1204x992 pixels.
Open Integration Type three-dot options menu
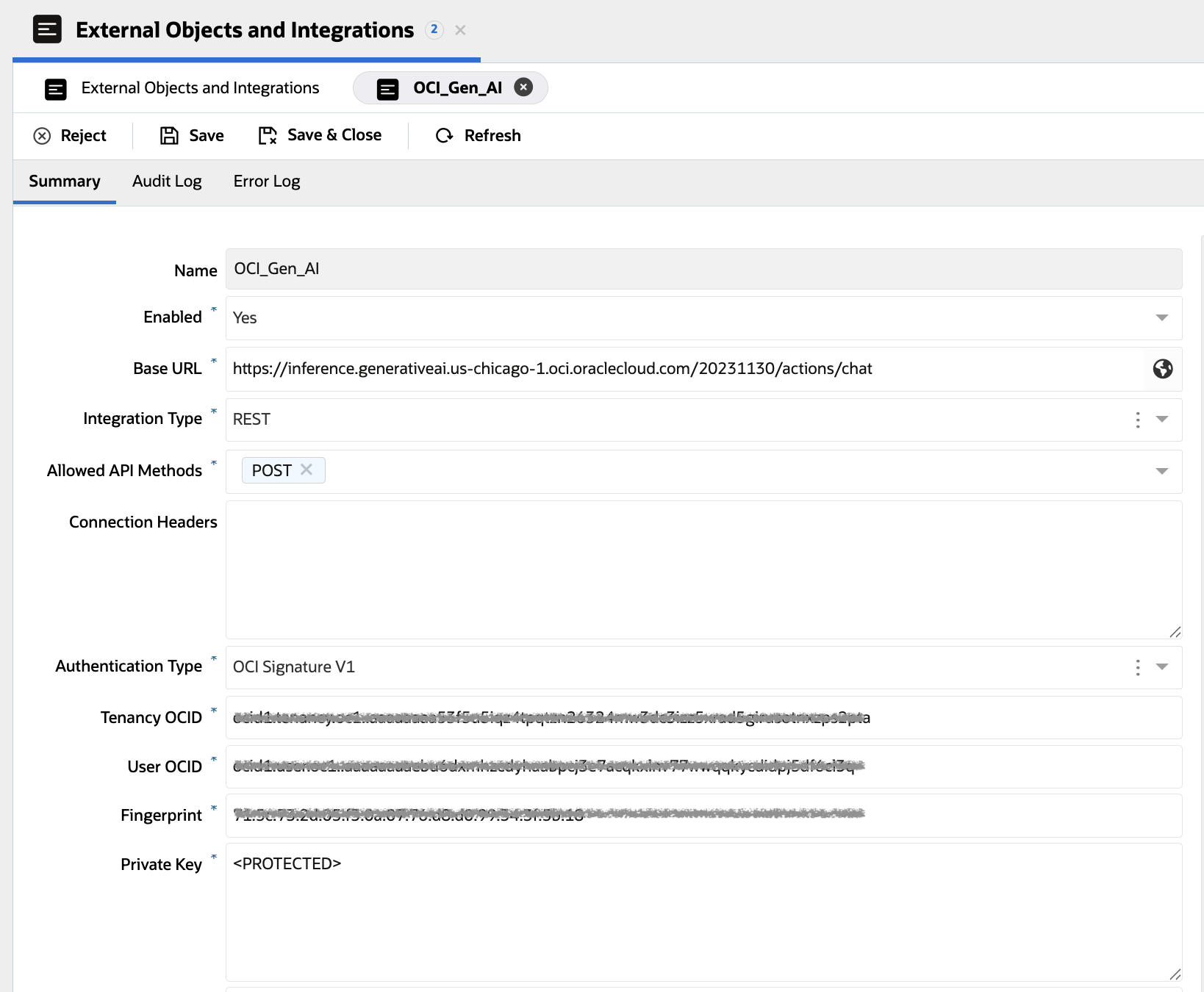coord(1138,420)
